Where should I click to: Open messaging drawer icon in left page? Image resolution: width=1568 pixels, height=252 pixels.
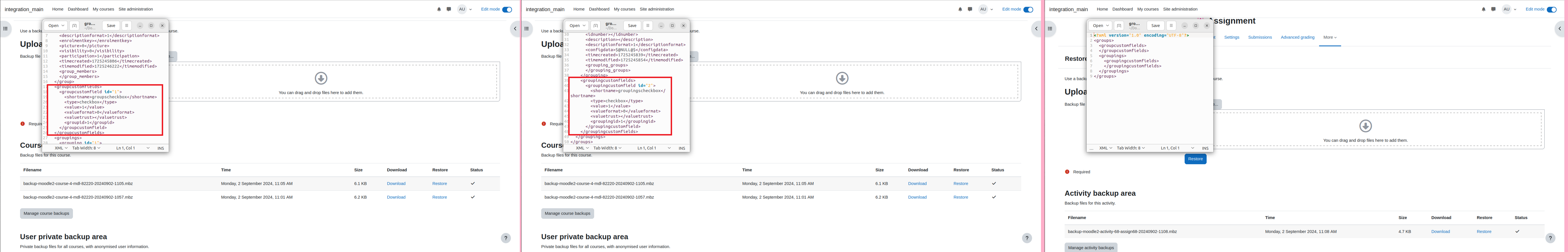(449, 9)
